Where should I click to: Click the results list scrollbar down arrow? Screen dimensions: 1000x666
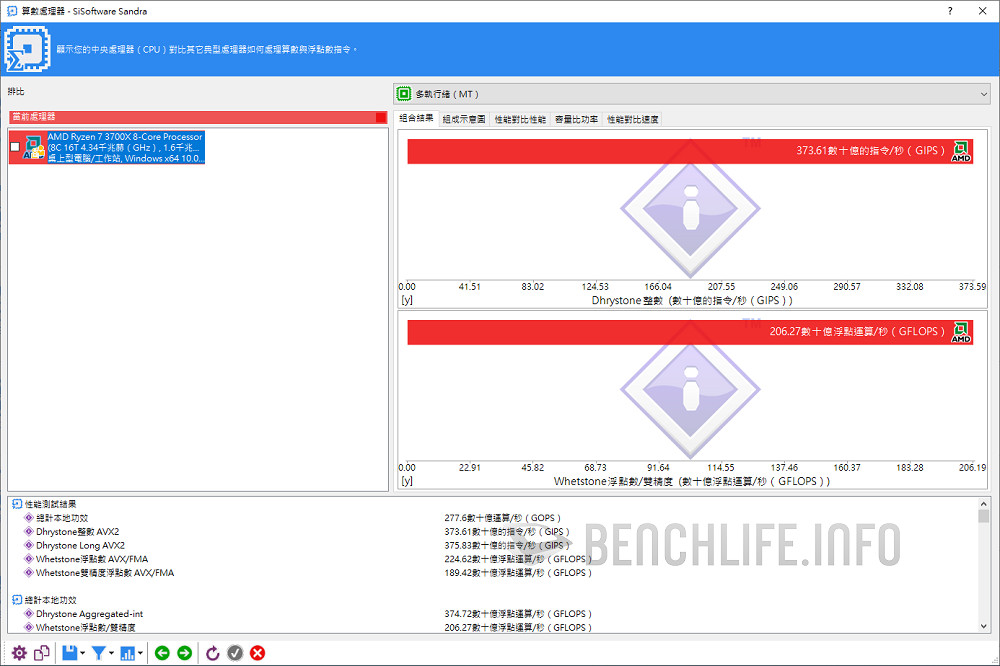(x=984, y=626)
